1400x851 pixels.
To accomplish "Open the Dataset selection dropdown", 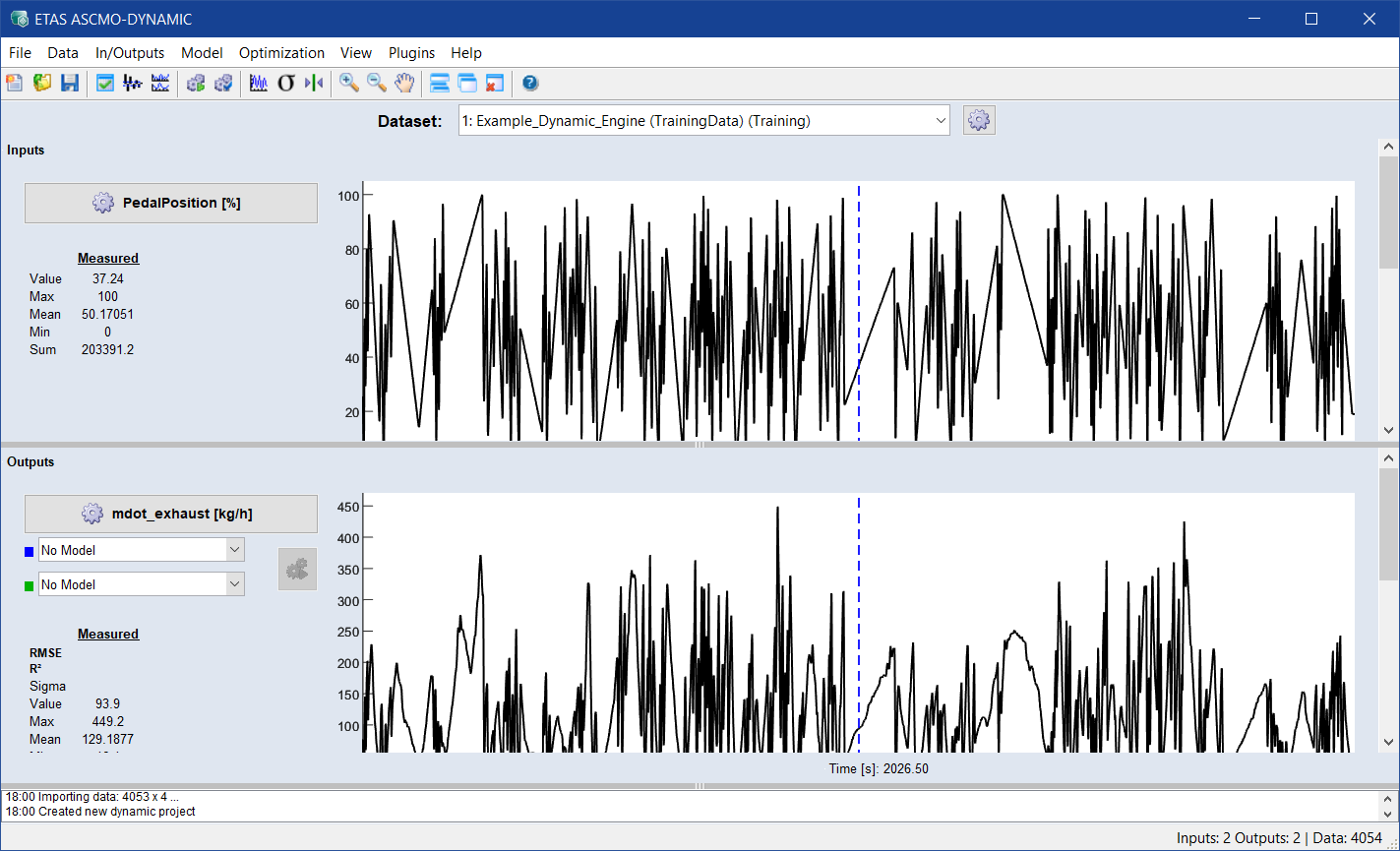I will 703,121.
